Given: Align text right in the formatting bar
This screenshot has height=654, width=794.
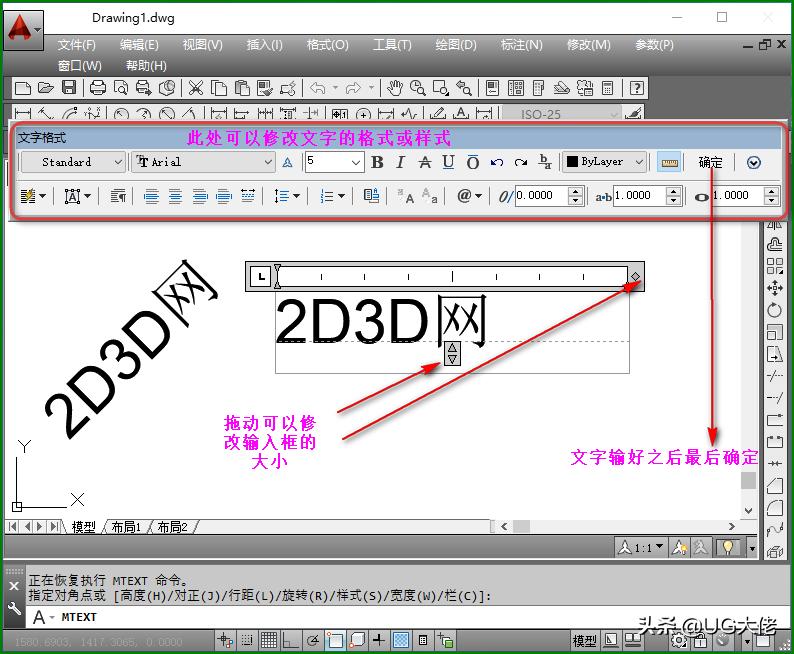Looking at the screenshot, I should point(200,196).
